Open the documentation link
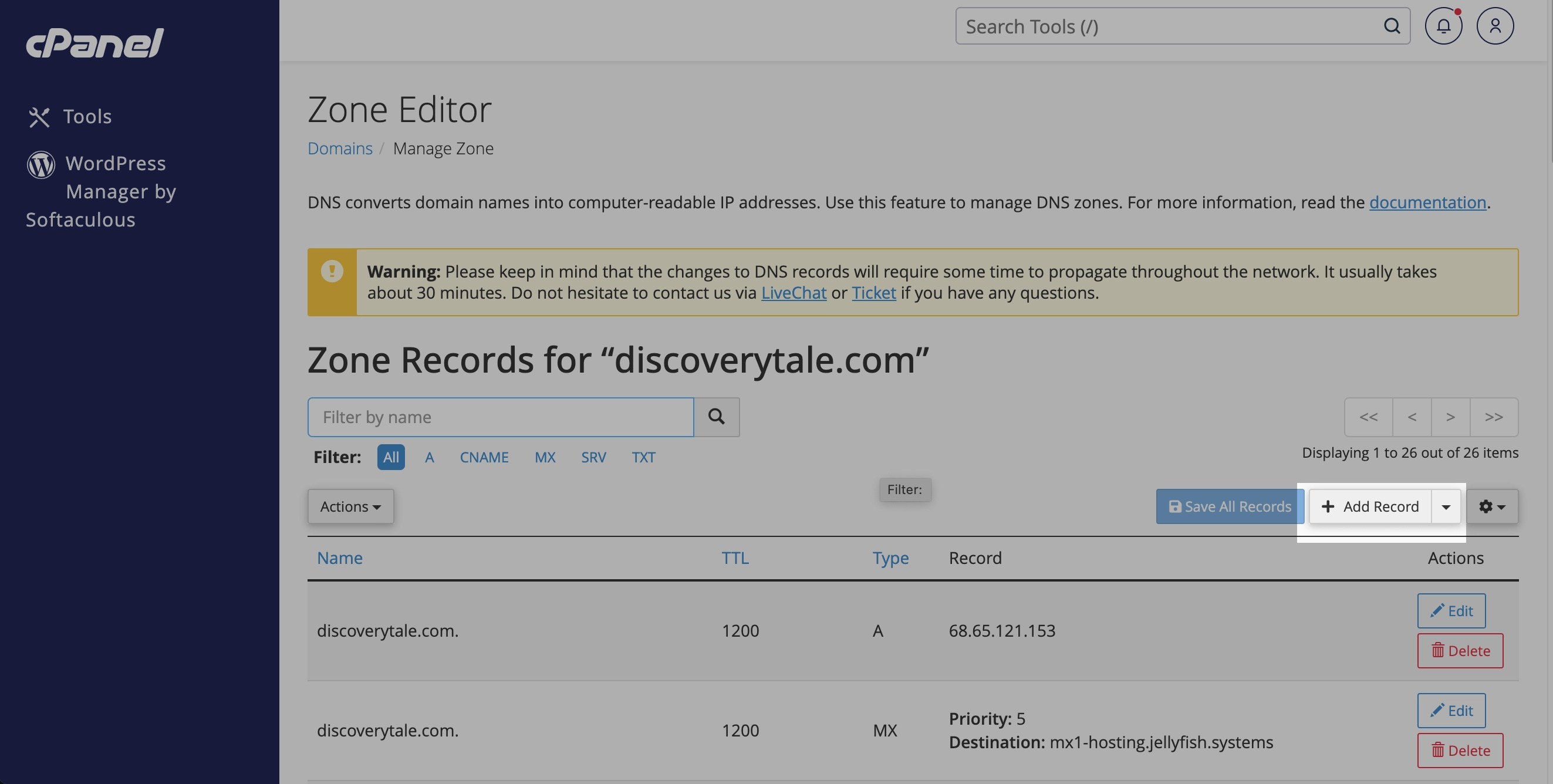Screen dimensions: 1553x784 click(x=1427, y=202)
